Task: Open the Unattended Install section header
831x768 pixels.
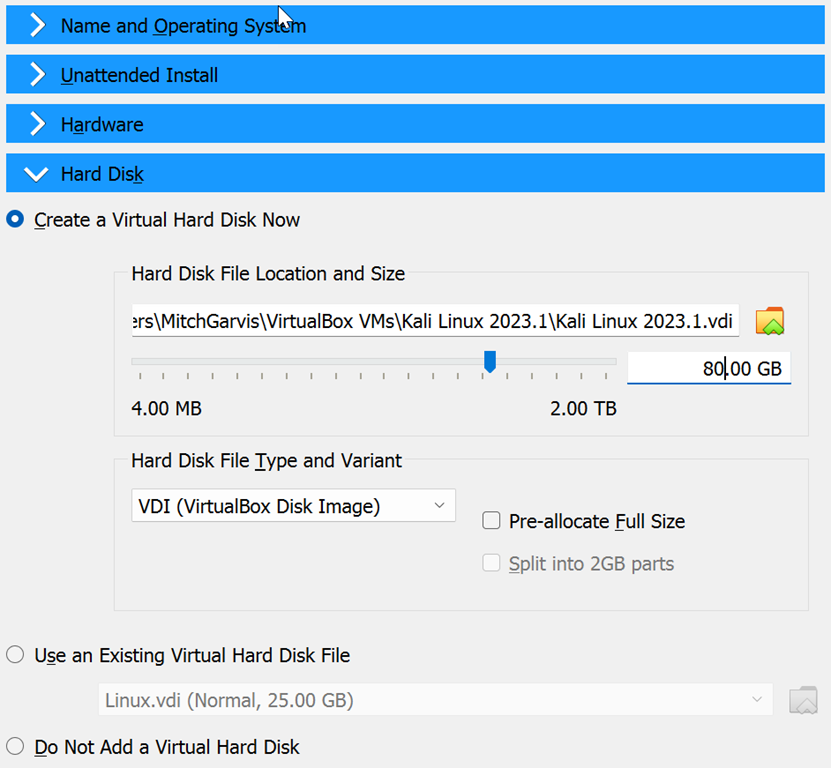Action: [x=139, y=75]
